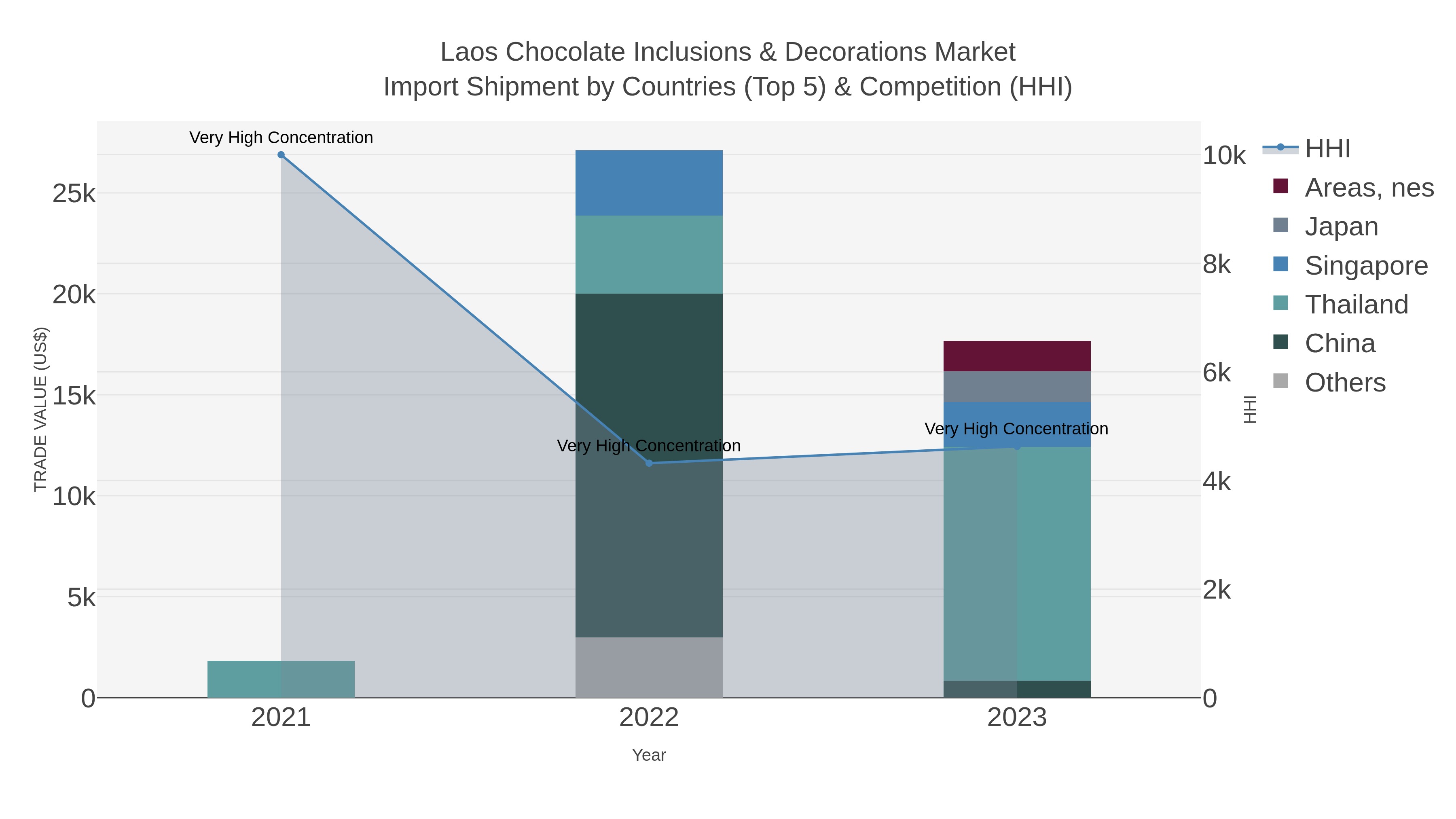Viewport: 1456px width, 819px height.
Task: Click the 2022 Very High Concentration annotation
Action: 649,445
